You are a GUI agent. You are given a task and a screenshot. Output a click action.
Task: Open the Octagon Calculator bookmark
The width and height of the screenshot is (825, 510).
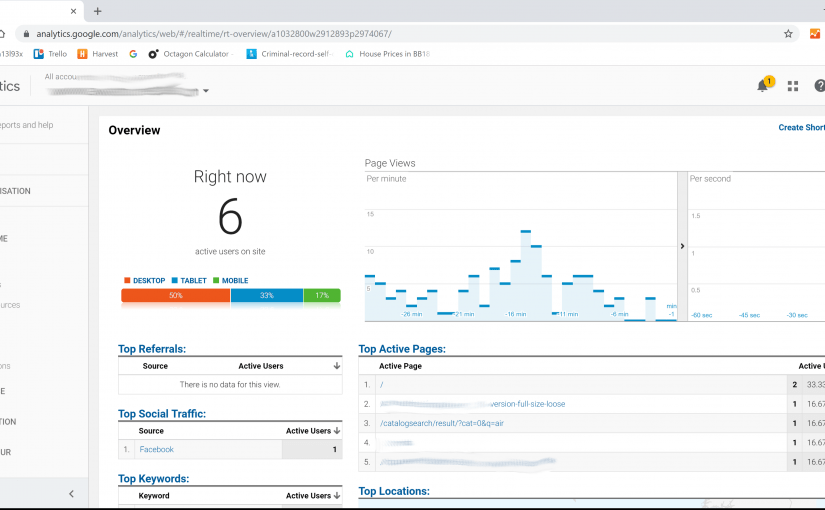pyautogui.click(x=188, y=54)
